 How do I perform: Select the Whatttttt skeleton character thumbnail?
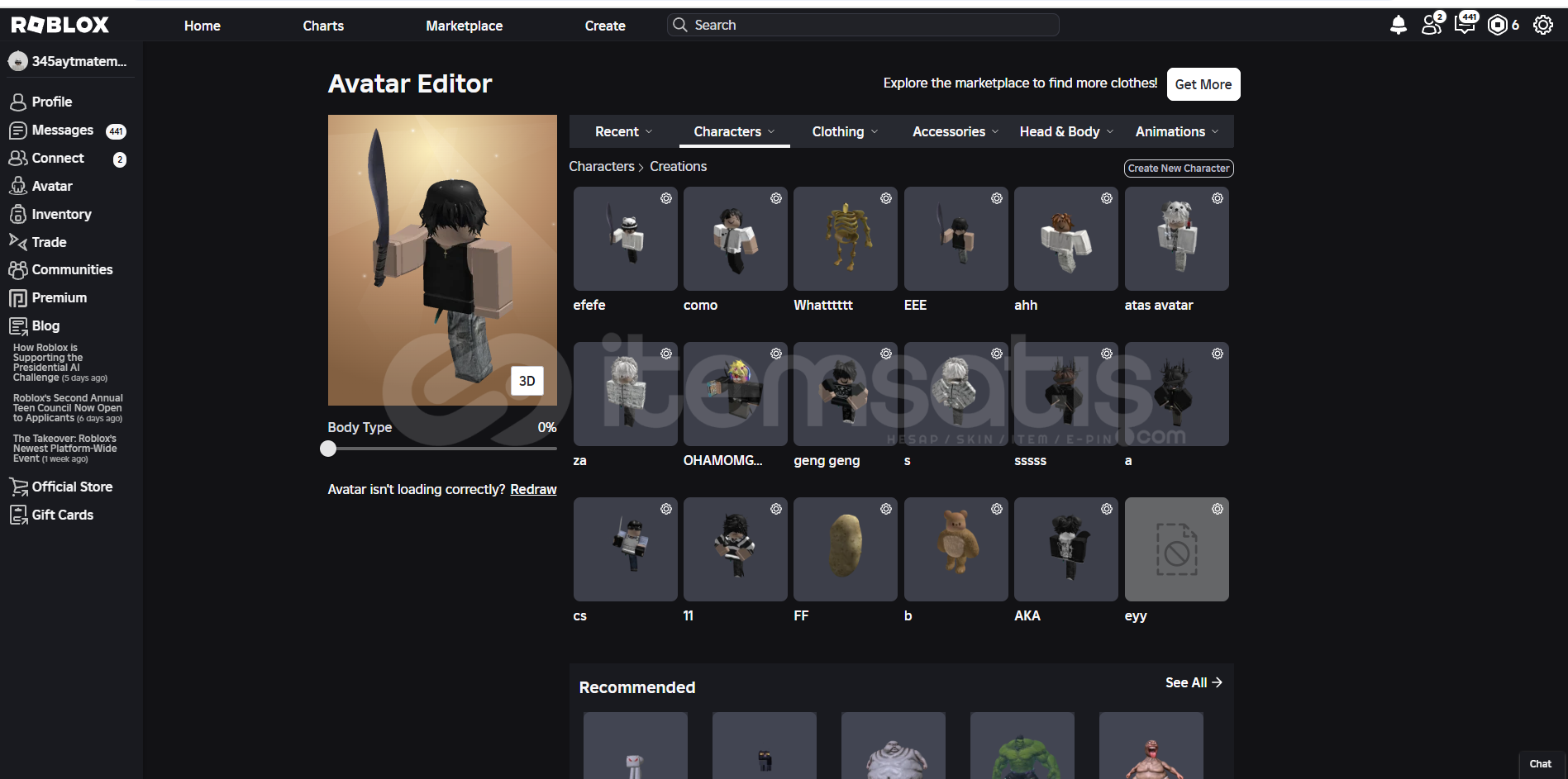[845, 239]
